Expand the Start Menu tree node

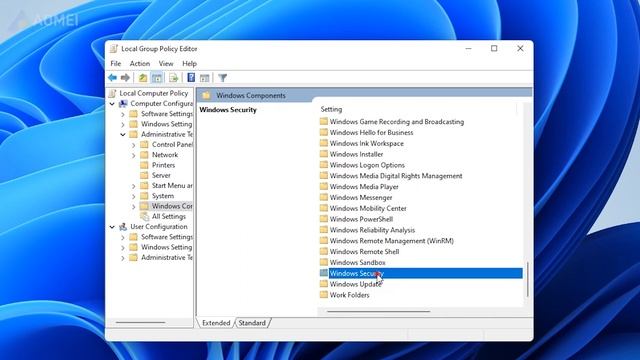pos(133,186)
